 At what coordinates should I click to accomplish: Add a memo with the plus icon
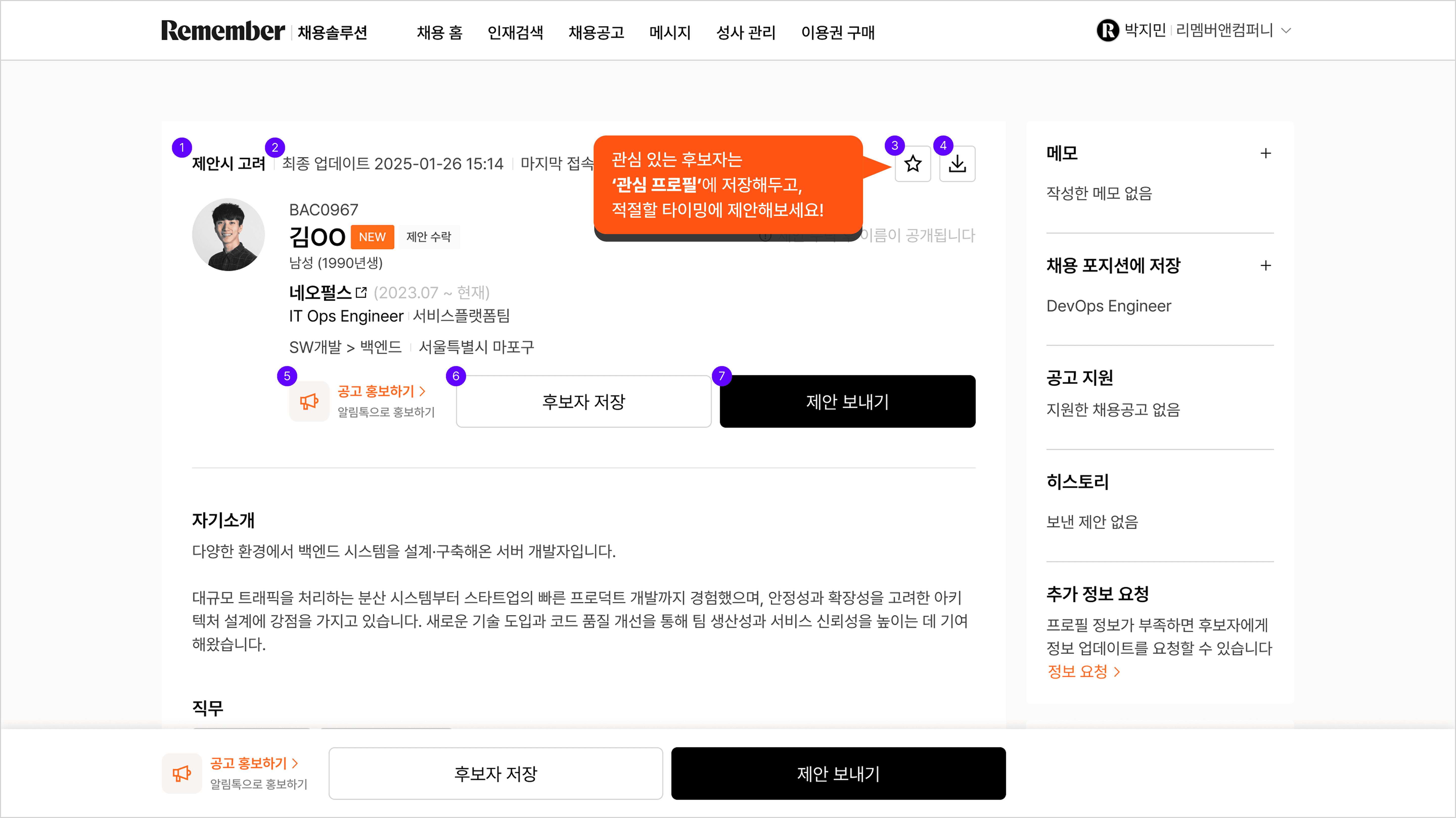(x=1265, y=153)
